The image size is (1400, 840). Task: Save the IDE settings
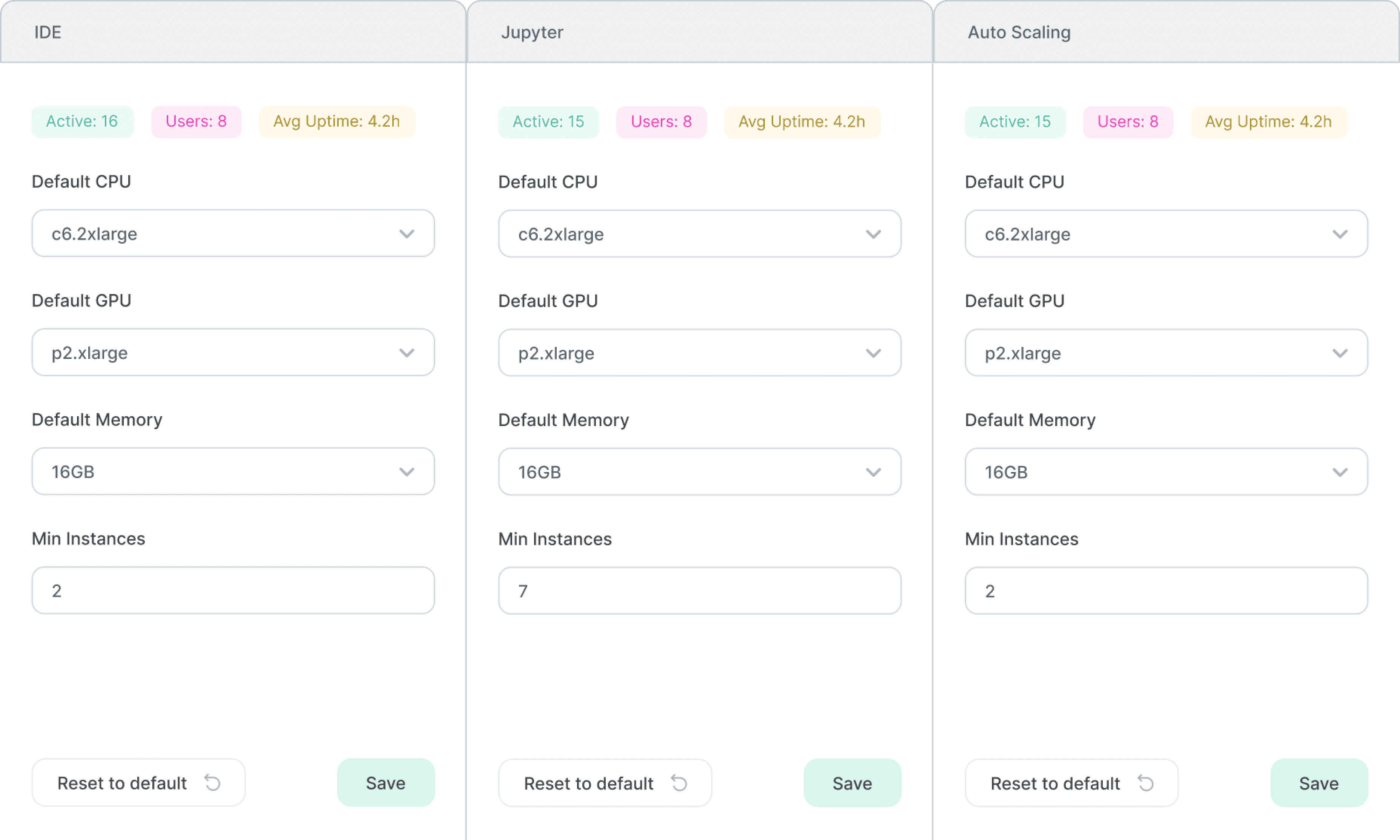[x=385, y=783]
